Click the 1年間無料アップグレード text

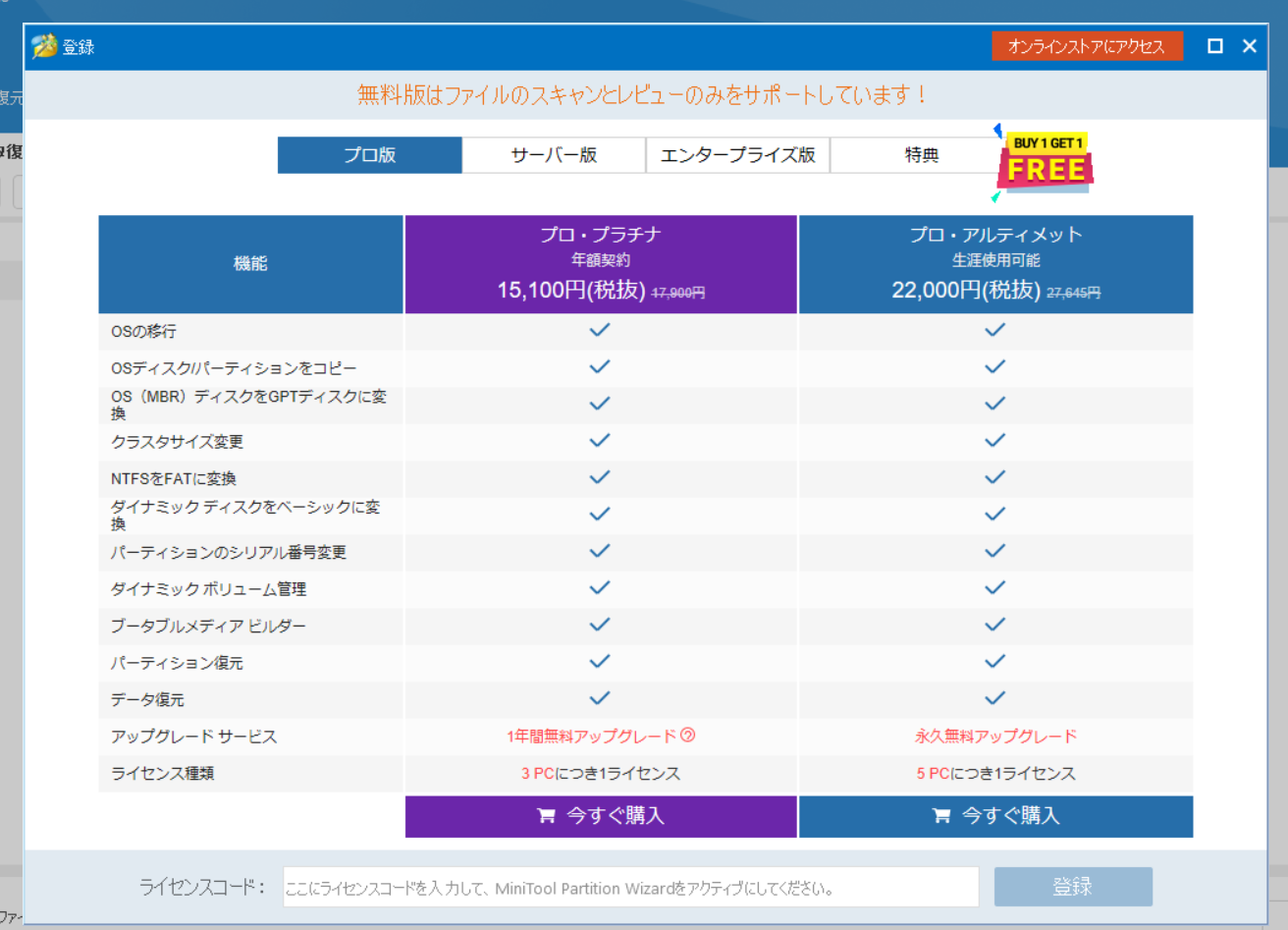592,737
